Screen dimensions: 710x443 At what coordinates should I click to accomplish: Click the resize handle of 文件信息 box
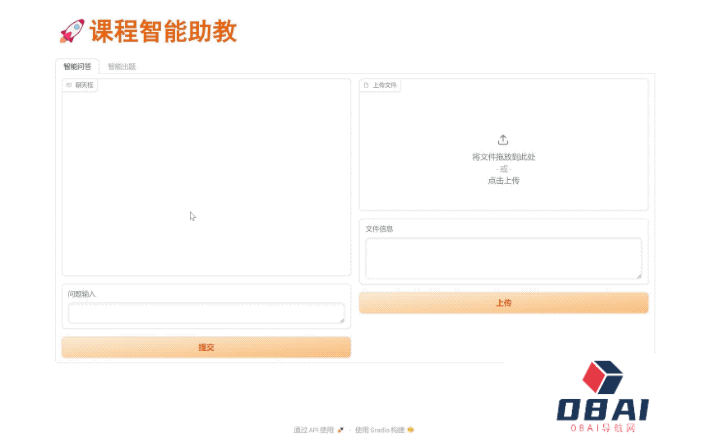click(639, 275)
